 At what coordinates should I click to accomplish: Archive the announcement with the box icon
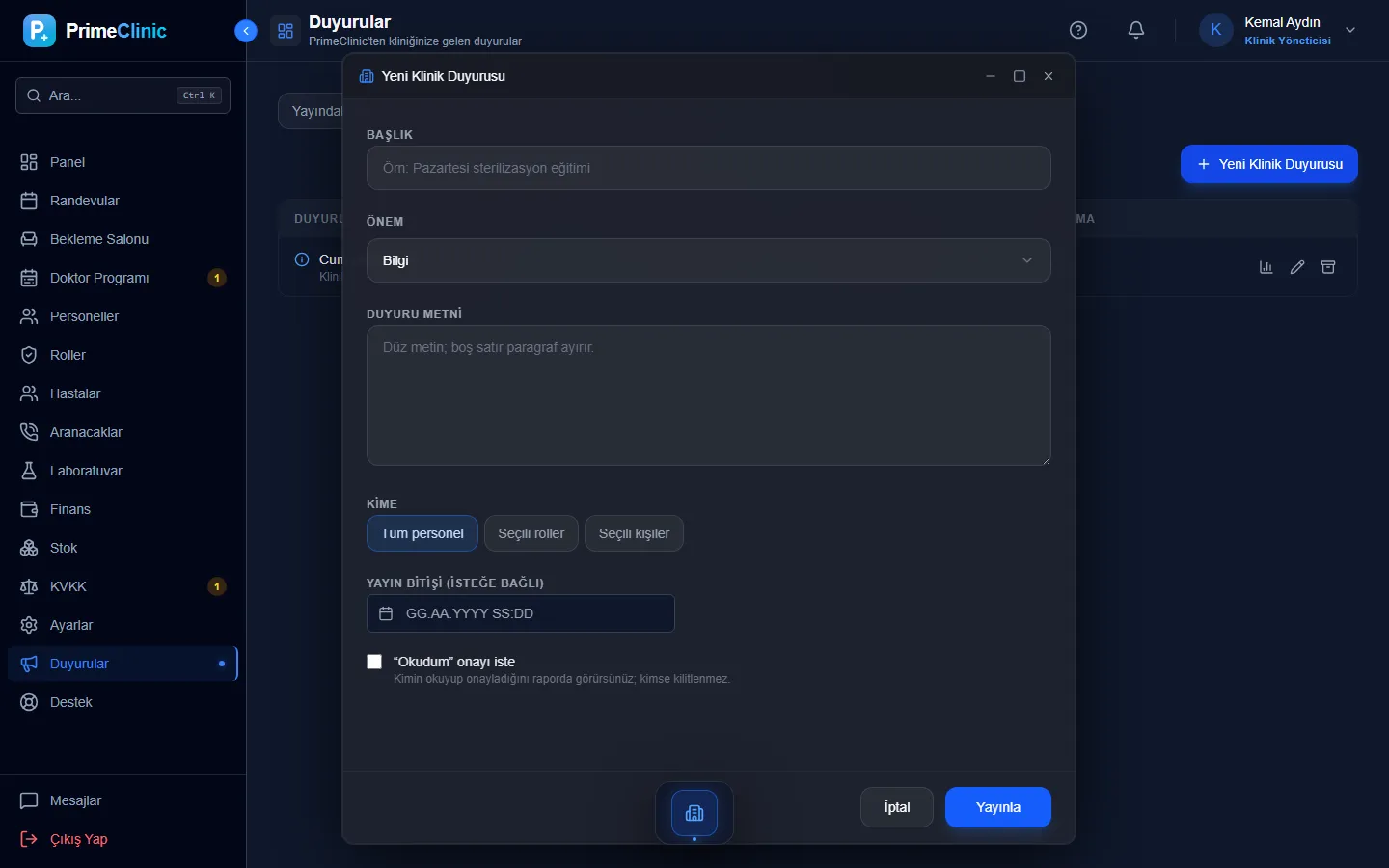(x=1328, y=267)
